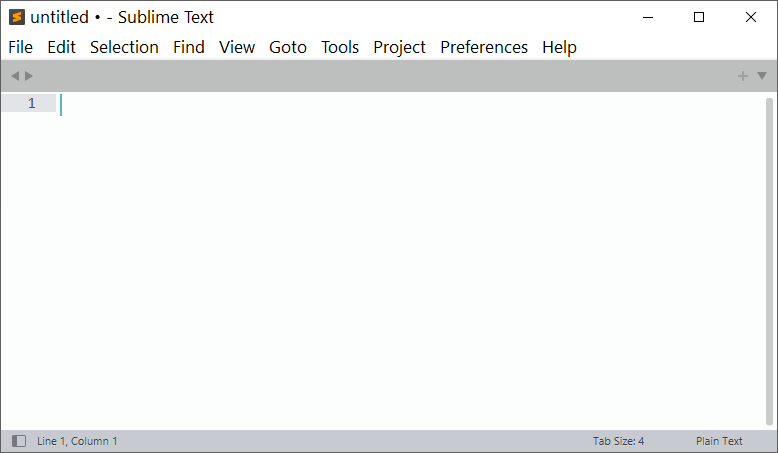The height and width of the screenshot is (453, 778).
Task: Open the Find menu
Action: coord(188,47)
